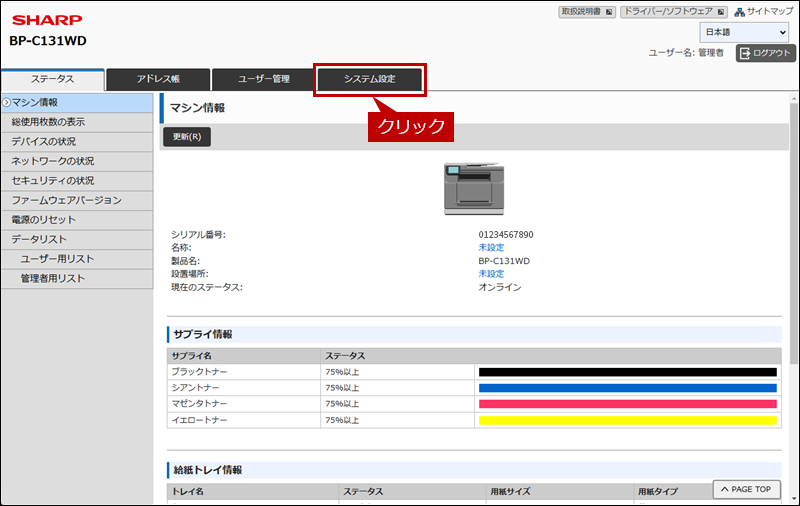Click the cyan toner level bar

pos(628,388)
